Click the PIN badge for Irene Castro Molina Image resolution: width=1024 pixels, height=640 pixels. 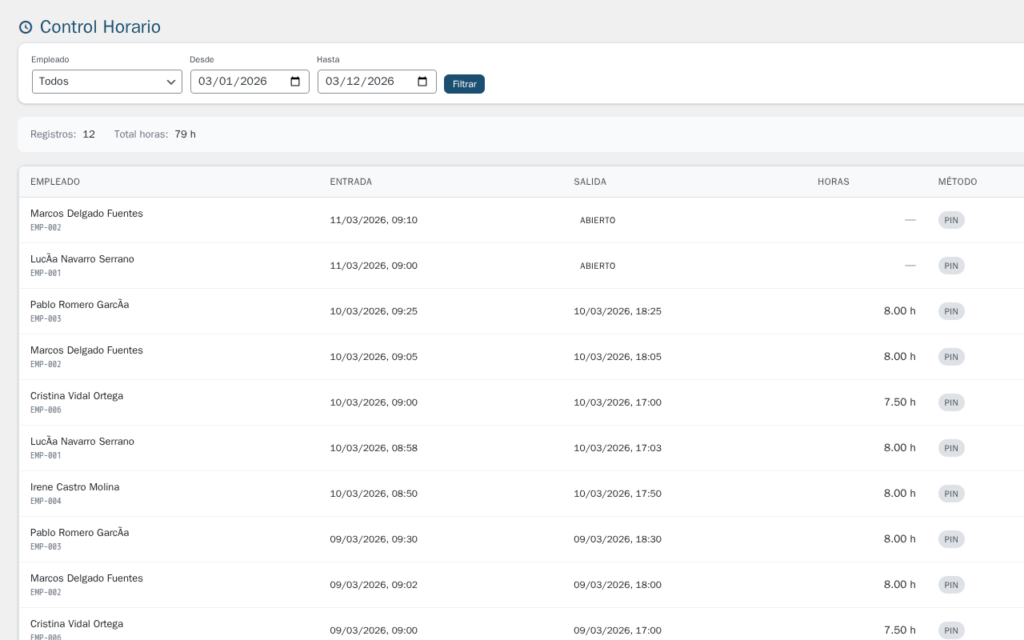tap(950, 493)
